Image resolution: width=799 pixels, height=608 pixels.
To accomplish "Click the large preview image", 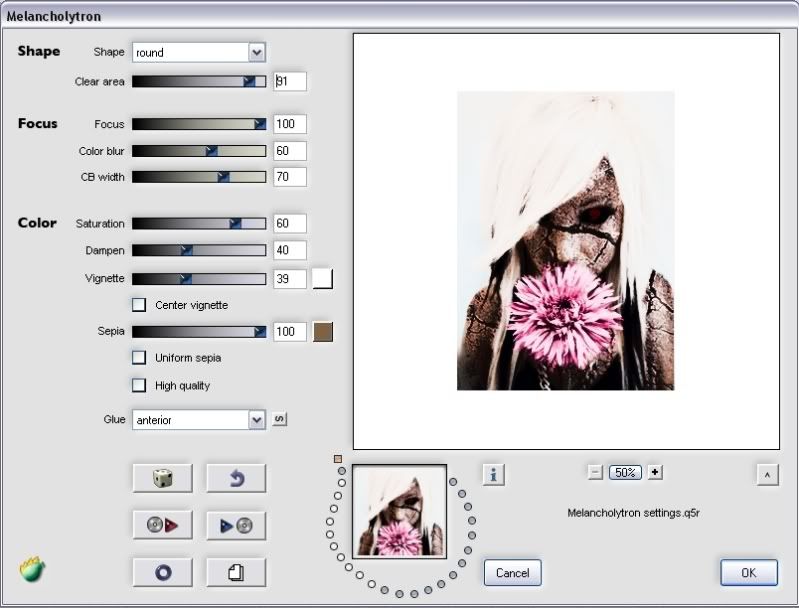I will [566, 241].
